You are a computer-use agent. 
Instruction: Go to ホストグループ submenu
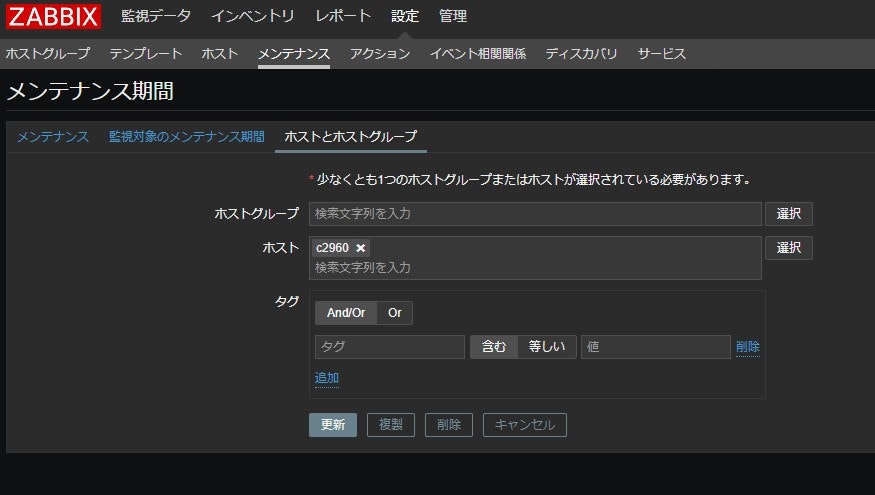[48, 54]
